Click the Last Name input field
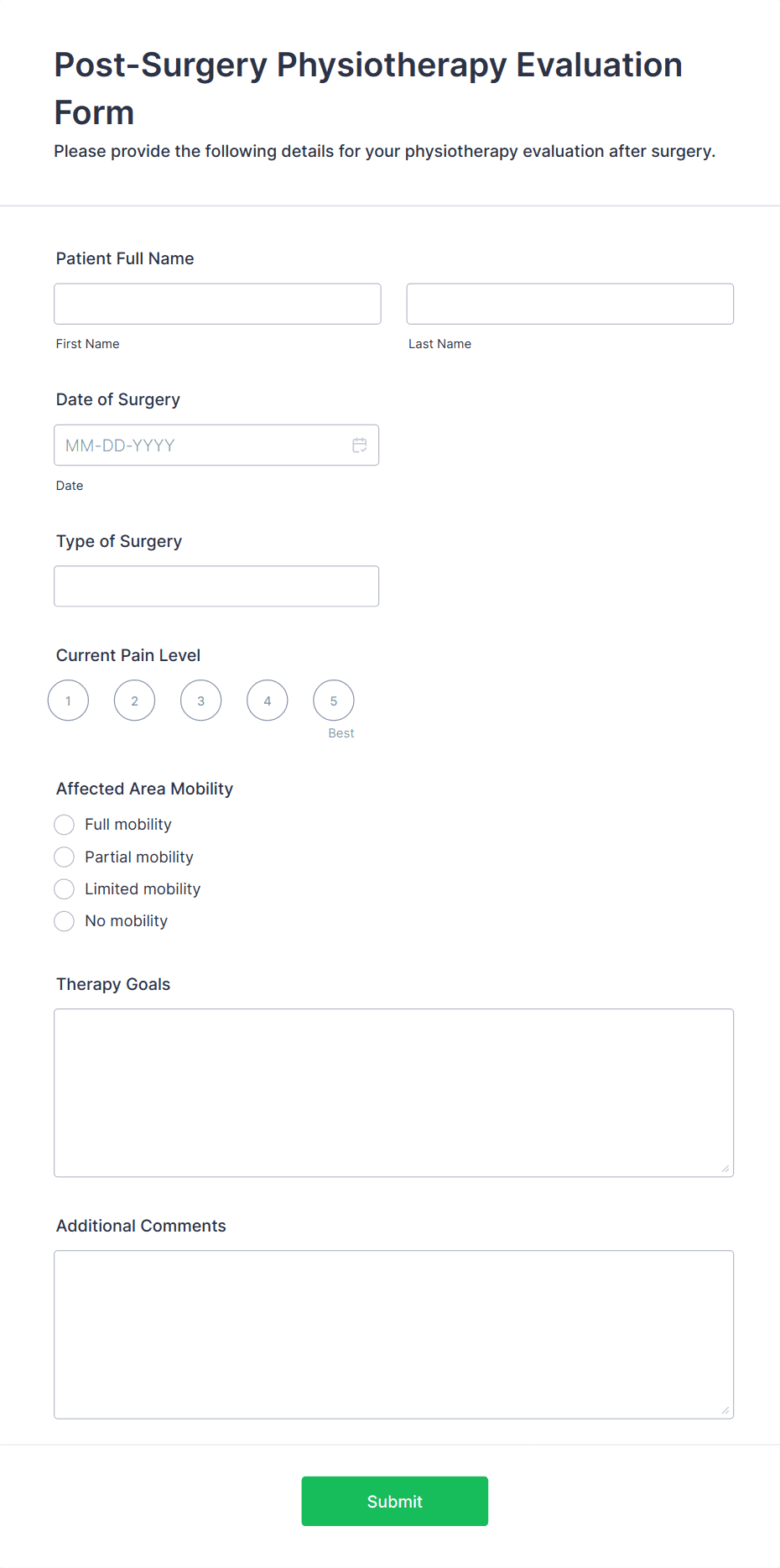 pyautogui.click(x=569, y=304)
